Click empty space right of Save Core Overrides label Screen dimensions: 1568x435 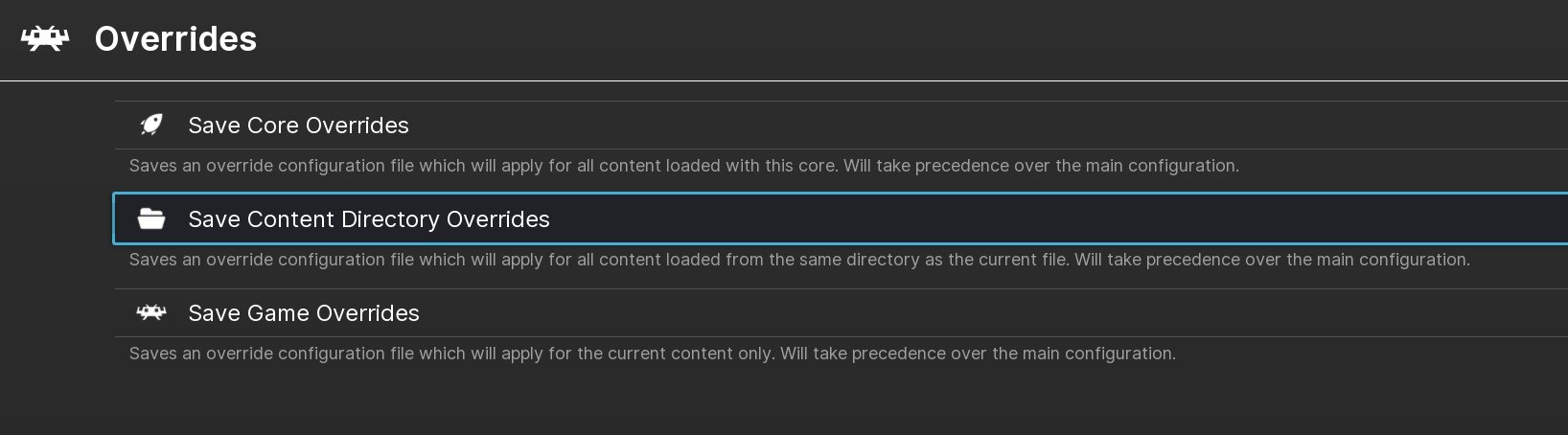click(987, 125)
